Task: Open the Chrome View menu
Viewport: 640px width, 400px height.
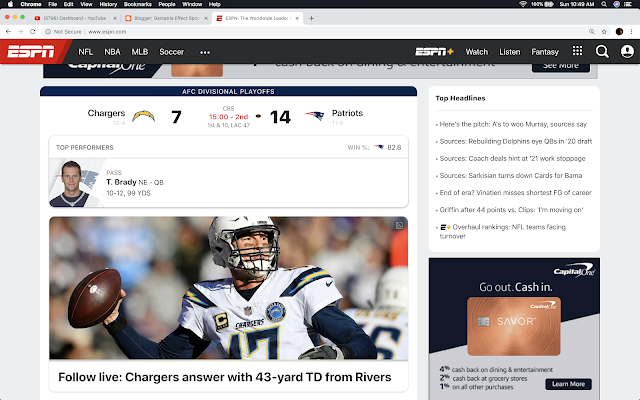Action: (86, 4)
